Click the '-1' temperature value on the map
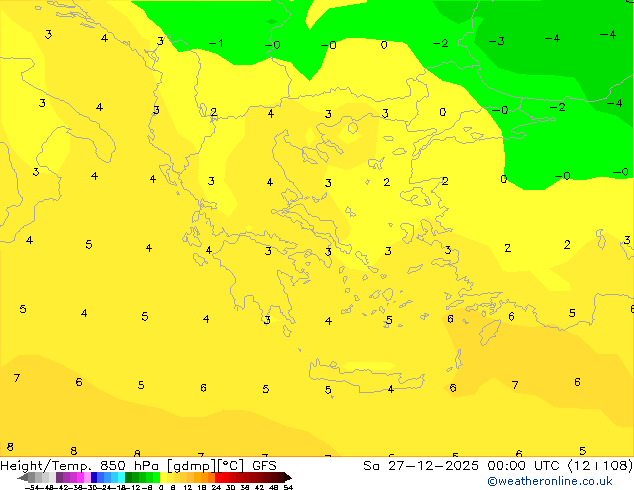This screenshot has height=490, width=634. (x=216, y=43)
